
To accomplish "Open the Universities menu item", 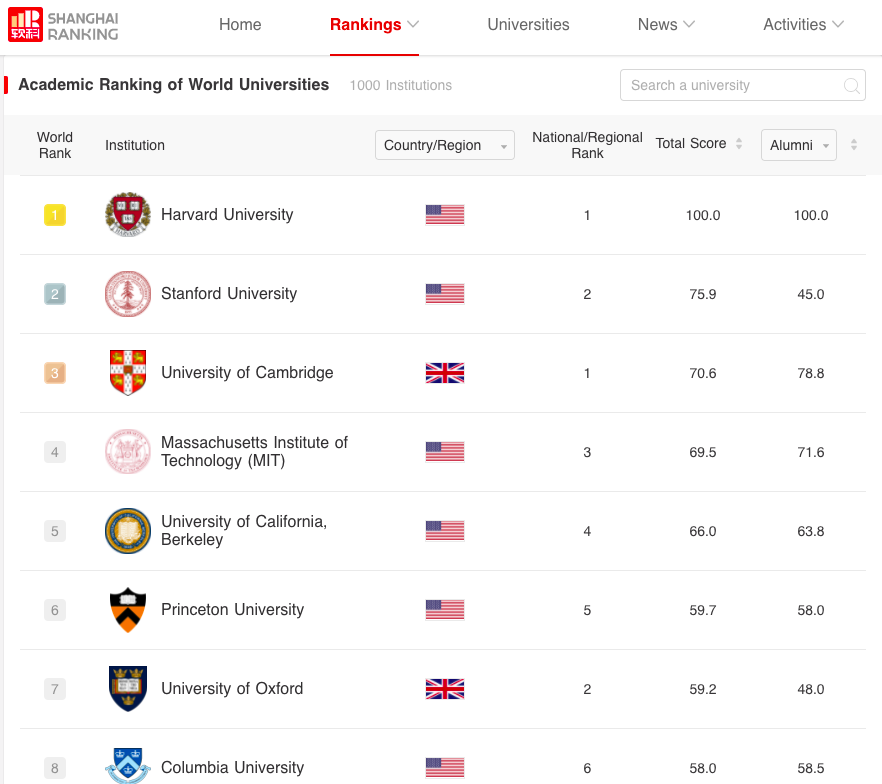I will pos(528,24).
